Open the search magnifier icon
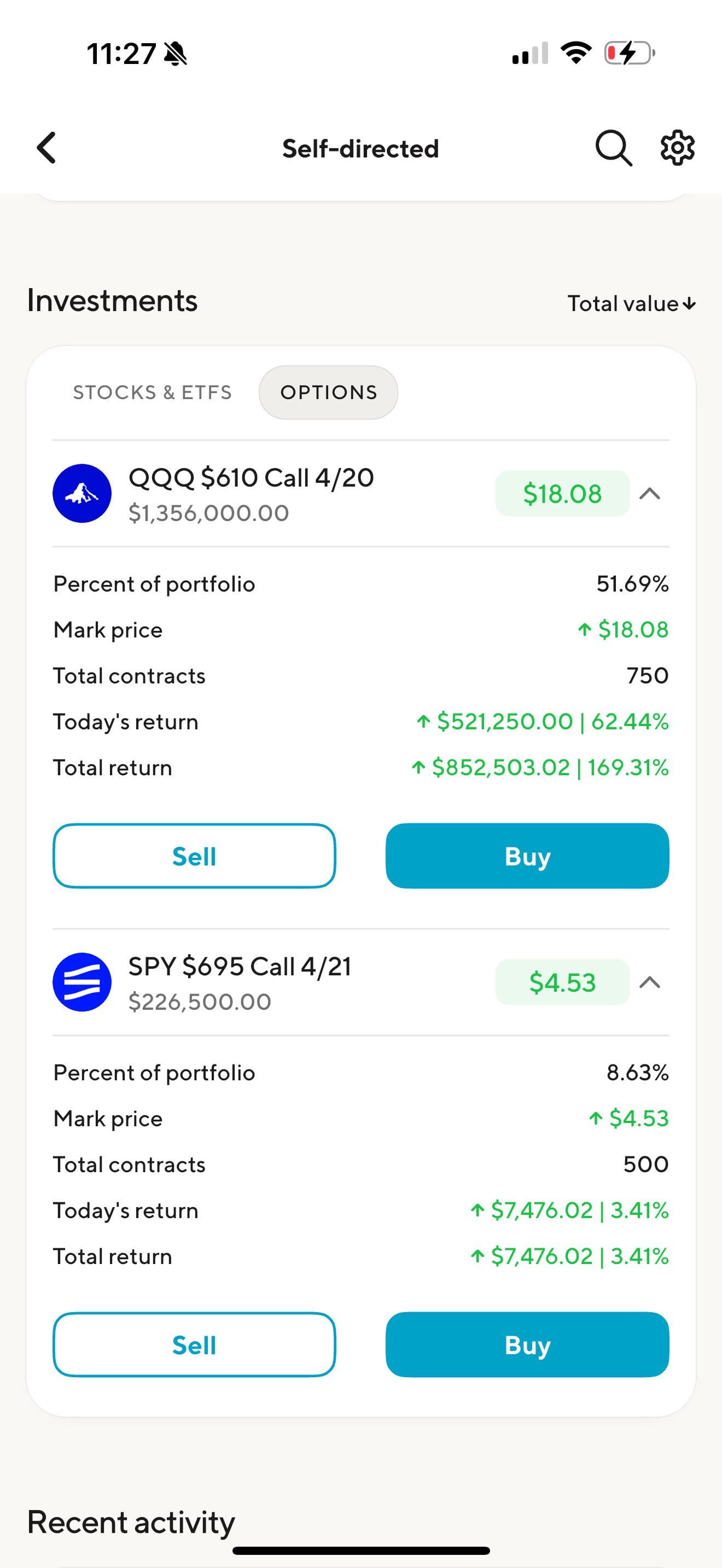Viewport: 722px width, 1568px height. [613, 148]
